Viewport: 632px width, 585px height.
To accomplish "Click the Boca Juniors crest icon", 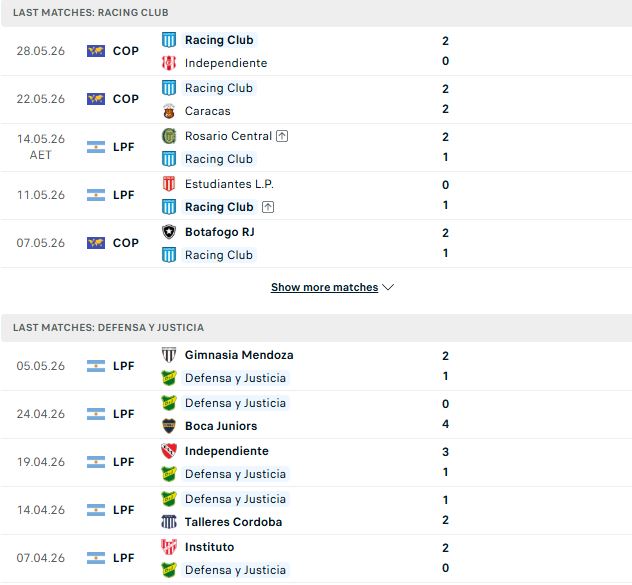I will (x=168, y=426).
